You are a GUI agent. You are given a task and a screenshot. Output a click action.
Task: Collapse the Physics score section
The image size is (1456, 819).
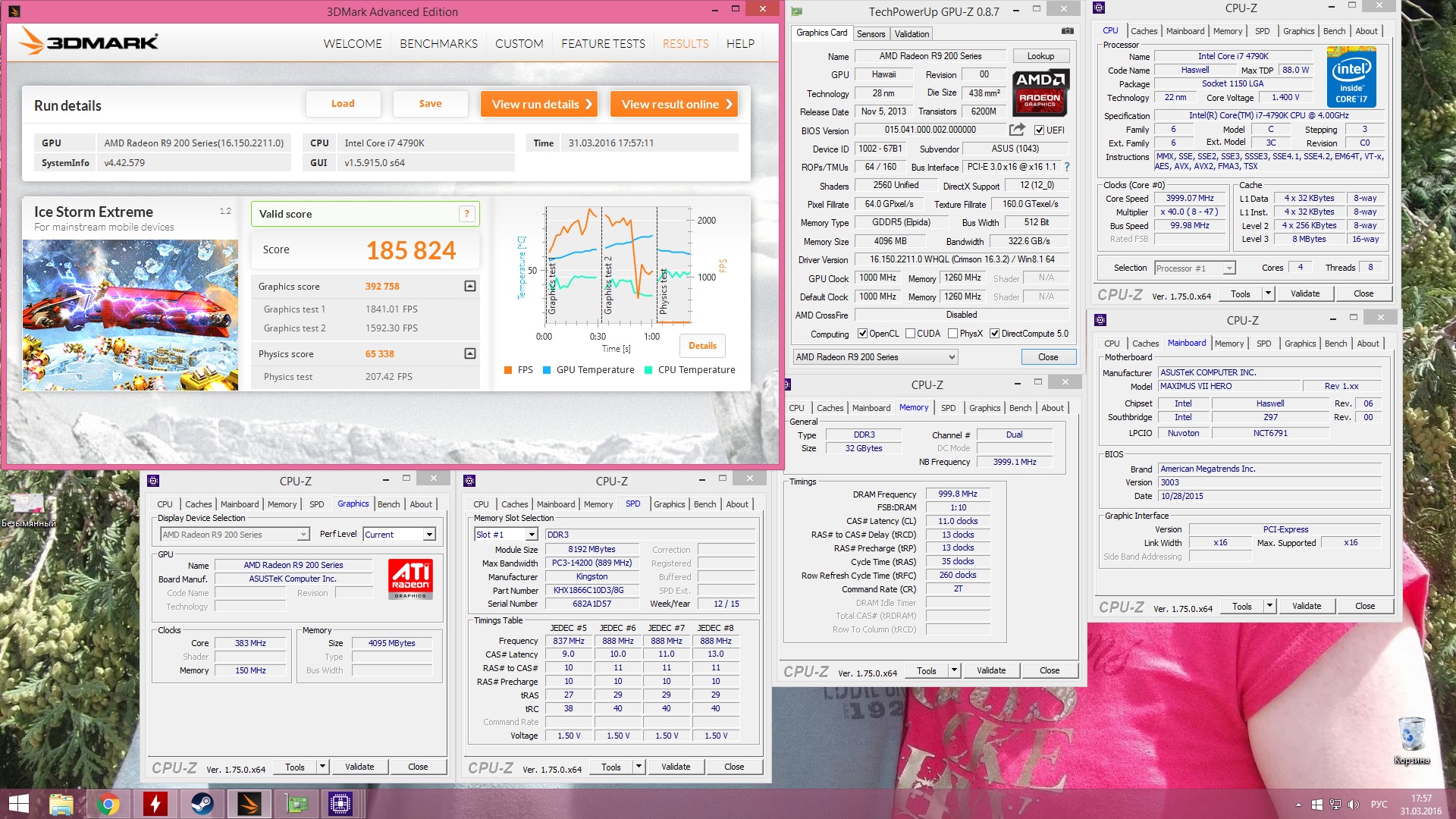[470, 353]
